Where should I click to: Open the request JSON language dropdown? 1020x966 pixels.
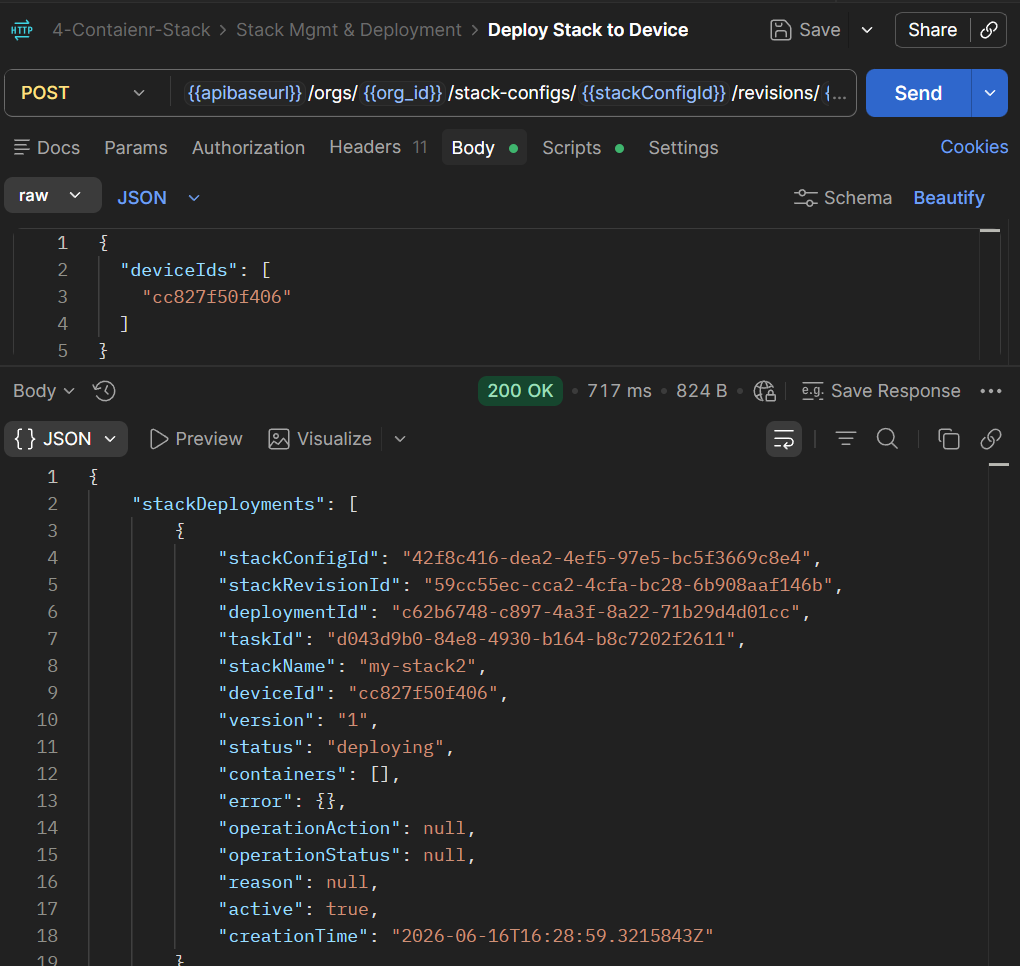[x=158, y=198]
